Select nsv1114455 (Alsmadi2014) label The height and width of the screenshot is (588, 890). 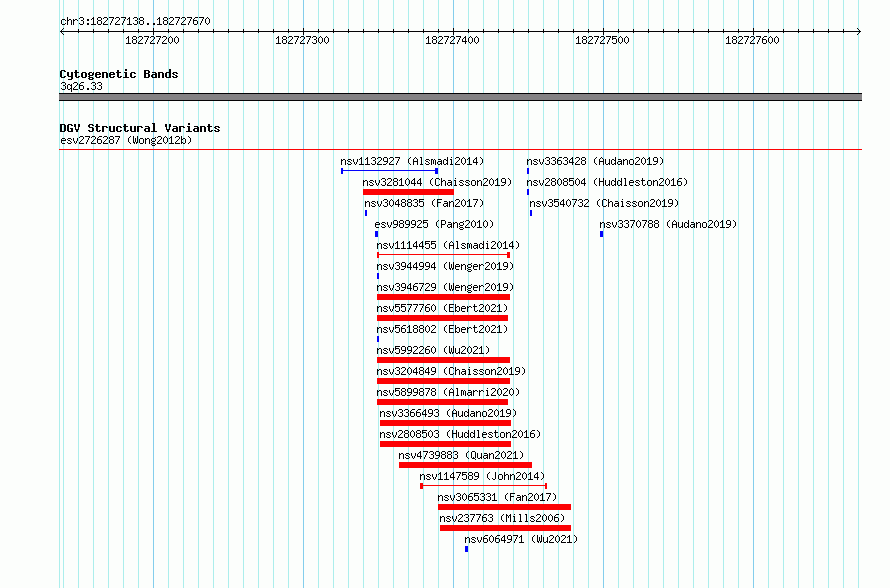(x=448, y=245)
